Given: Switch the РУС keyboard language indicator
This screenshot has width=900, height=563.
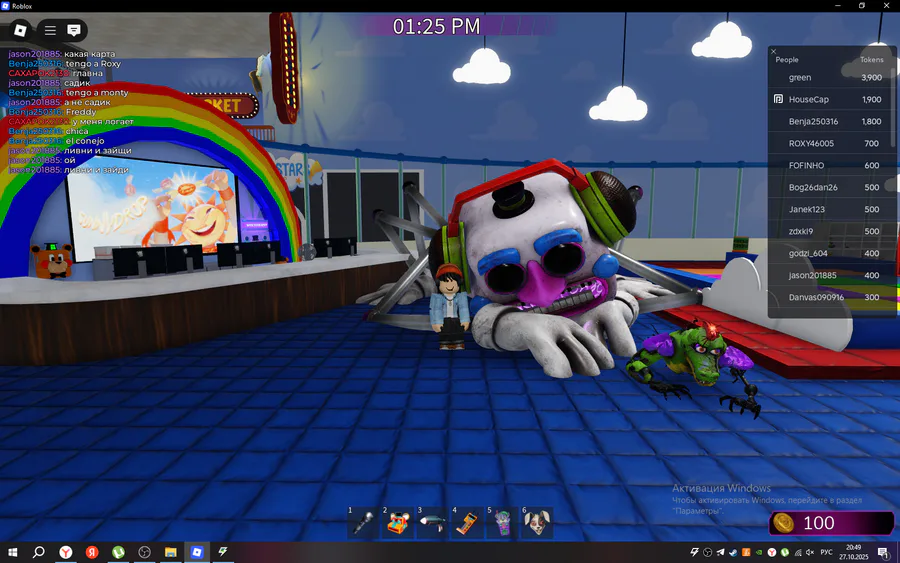Looking at the screenshot, I should [826, 552].
